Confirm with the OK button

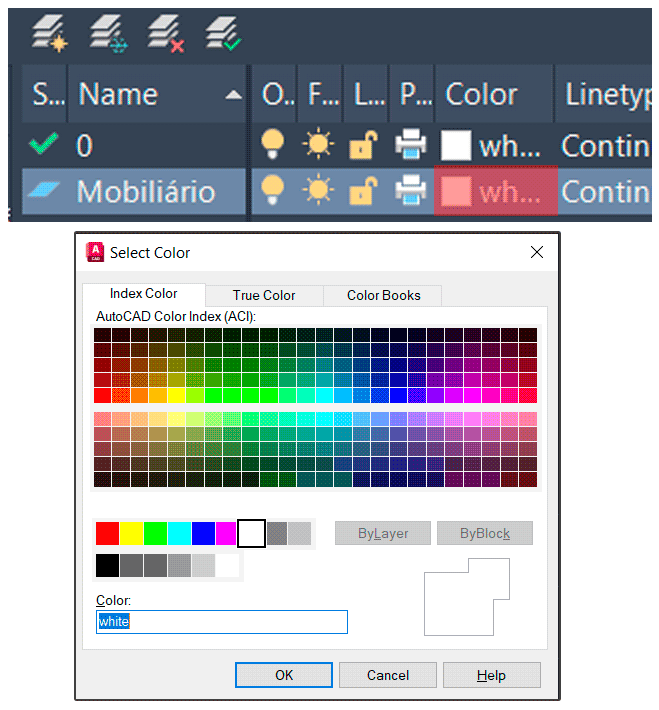(284, 675)
